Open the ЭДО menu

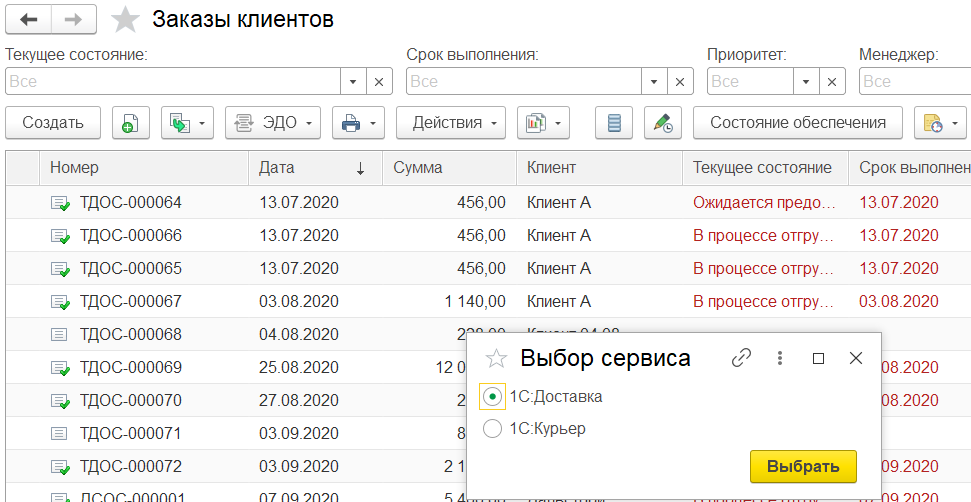272,123
